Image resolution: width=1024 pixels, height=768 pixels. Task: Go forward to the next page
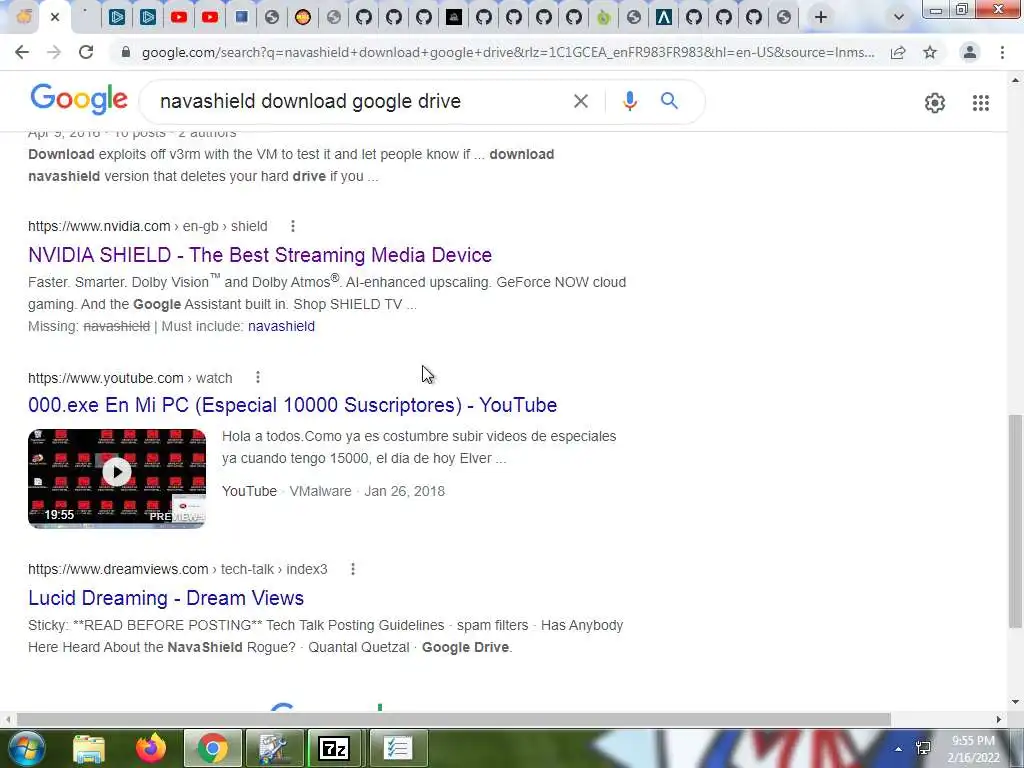pyautogui.click(x=54, y=52)
